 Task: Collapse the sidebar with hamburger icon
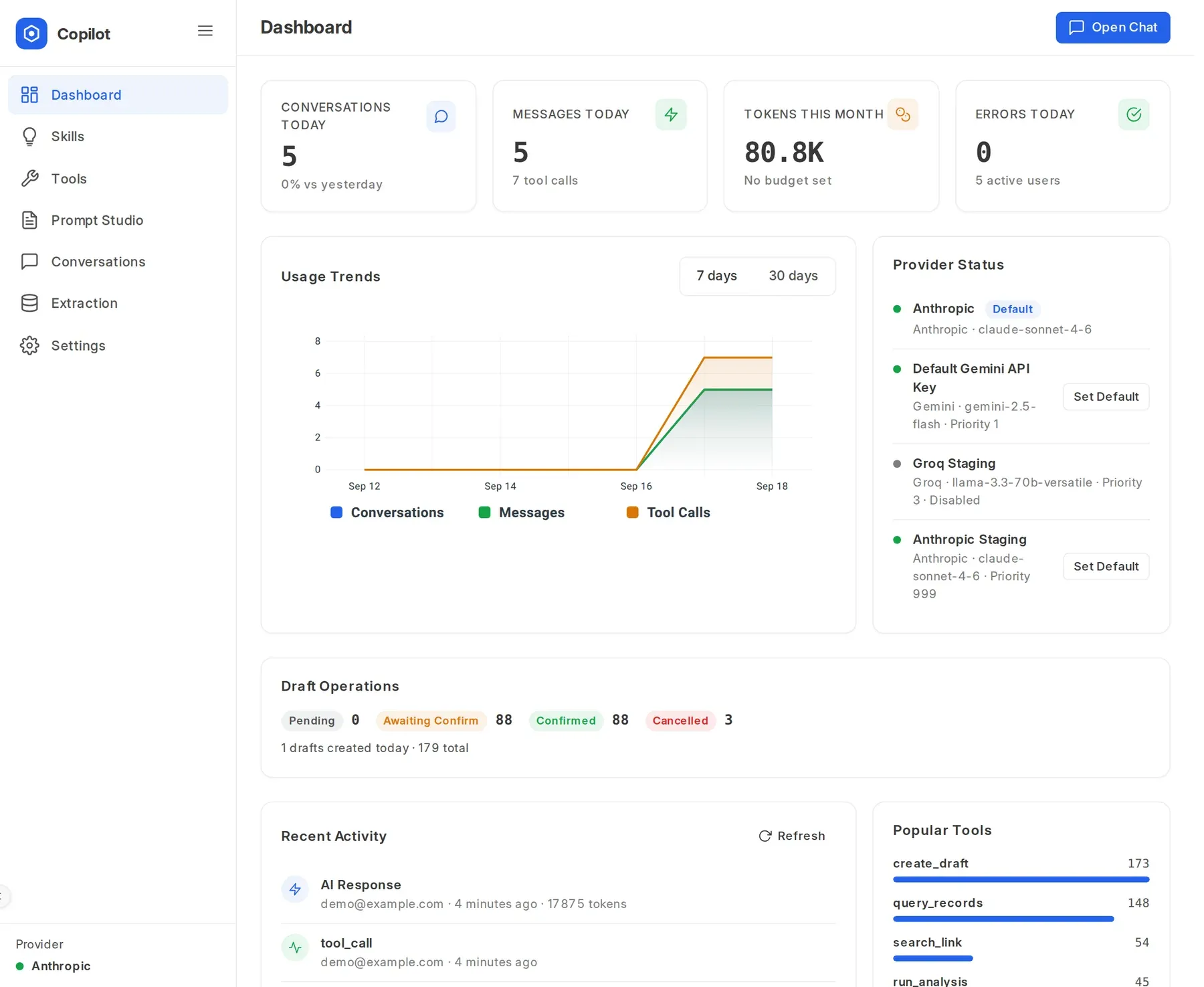click(x=205, y=31)
